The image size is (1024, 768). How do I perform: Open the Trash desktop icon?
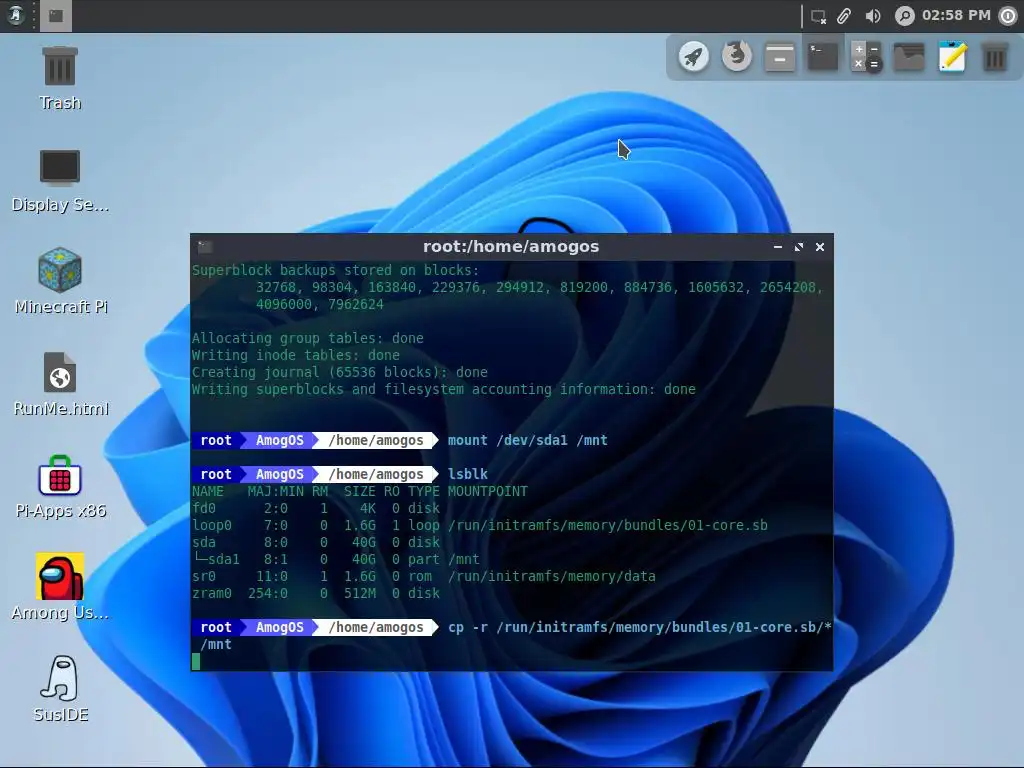tap(59, 78)
